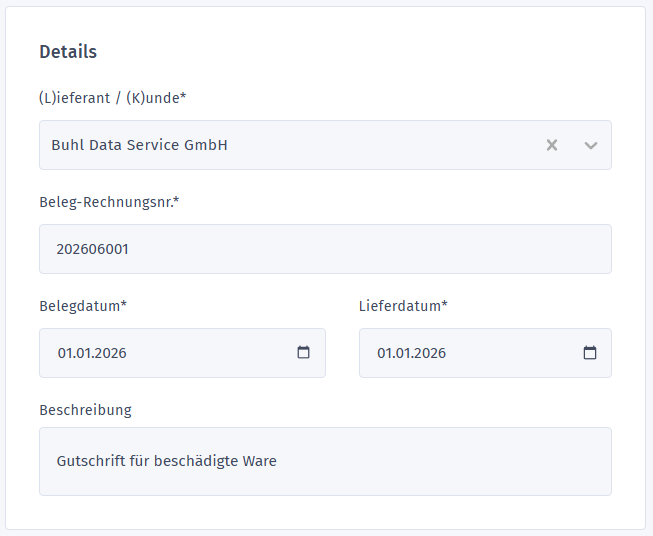This screenshot has width=653, height=536.
Task: Expand the Lieferant / Kunde dropdown chevron
Action: click(591, 145)
